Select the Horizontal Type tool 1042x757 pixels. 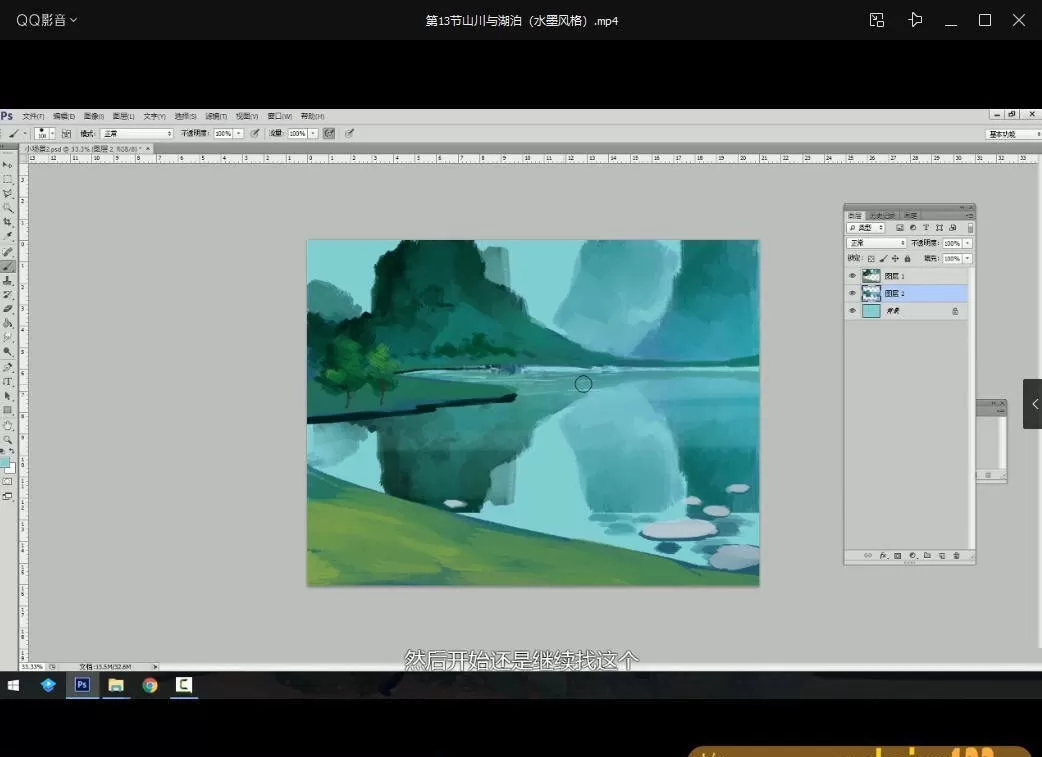tap(8, 381)
